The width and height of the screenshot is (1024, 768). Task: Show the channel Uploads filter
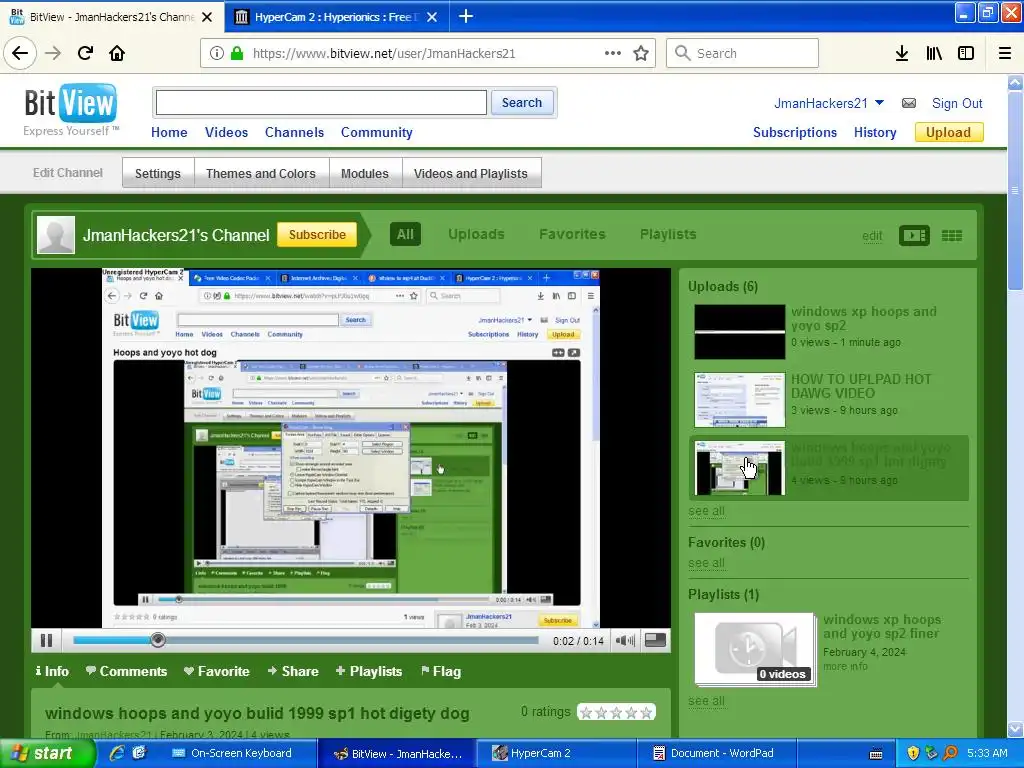[476, 234]
